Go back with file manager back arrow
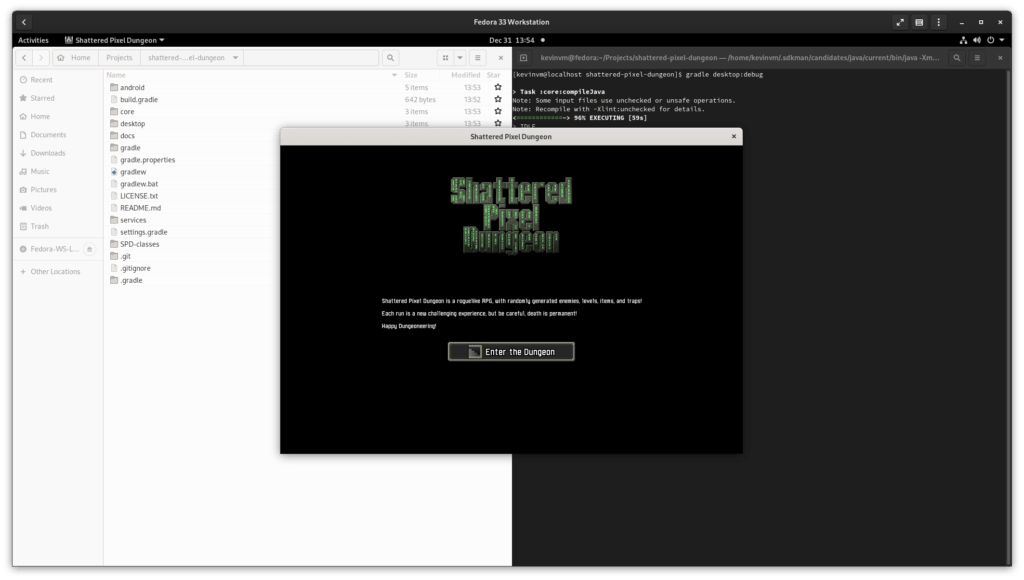This screenshot has width=1024, height=580. click(x=24, y=57)
